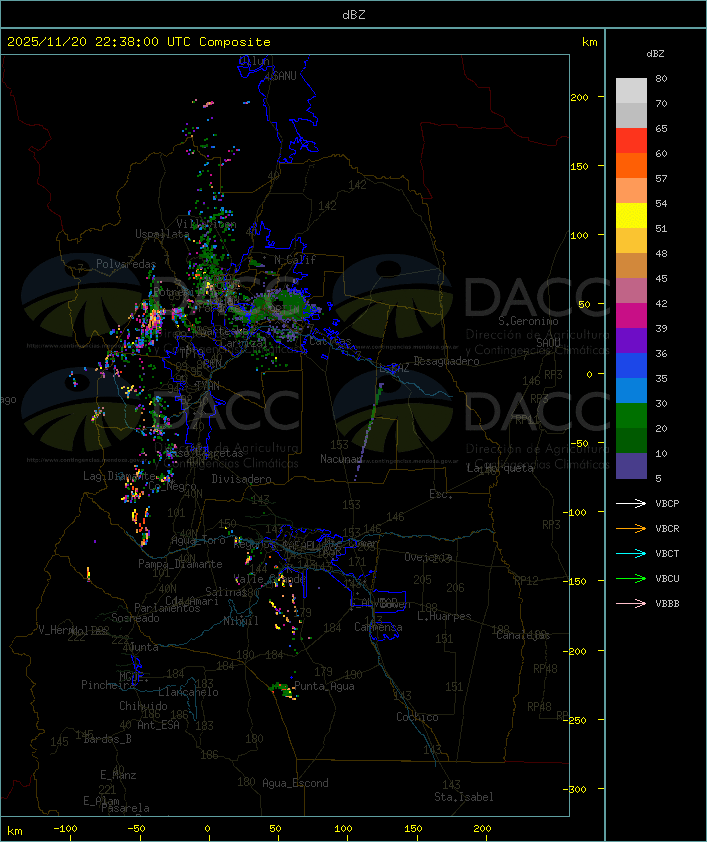Click the 'Llancanelo' map label
Viewport: 707px width, 842px height.
pos(188,692)
